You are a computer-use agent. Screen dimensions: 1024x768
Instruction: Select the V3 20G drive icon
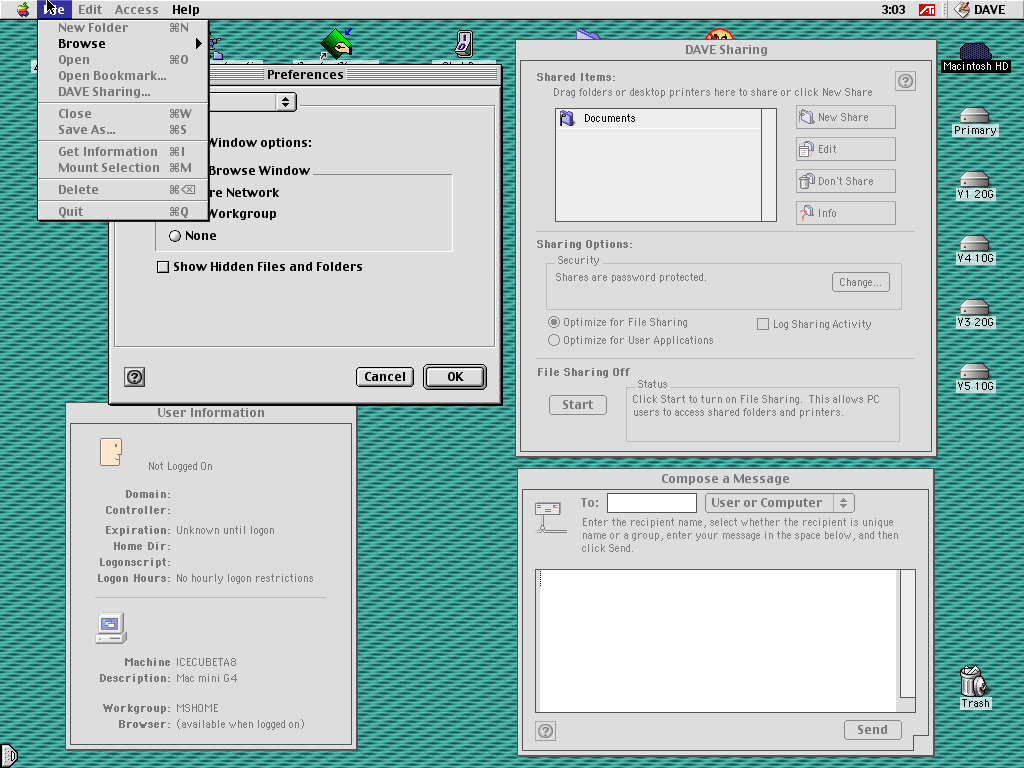[x=975, y=314]
